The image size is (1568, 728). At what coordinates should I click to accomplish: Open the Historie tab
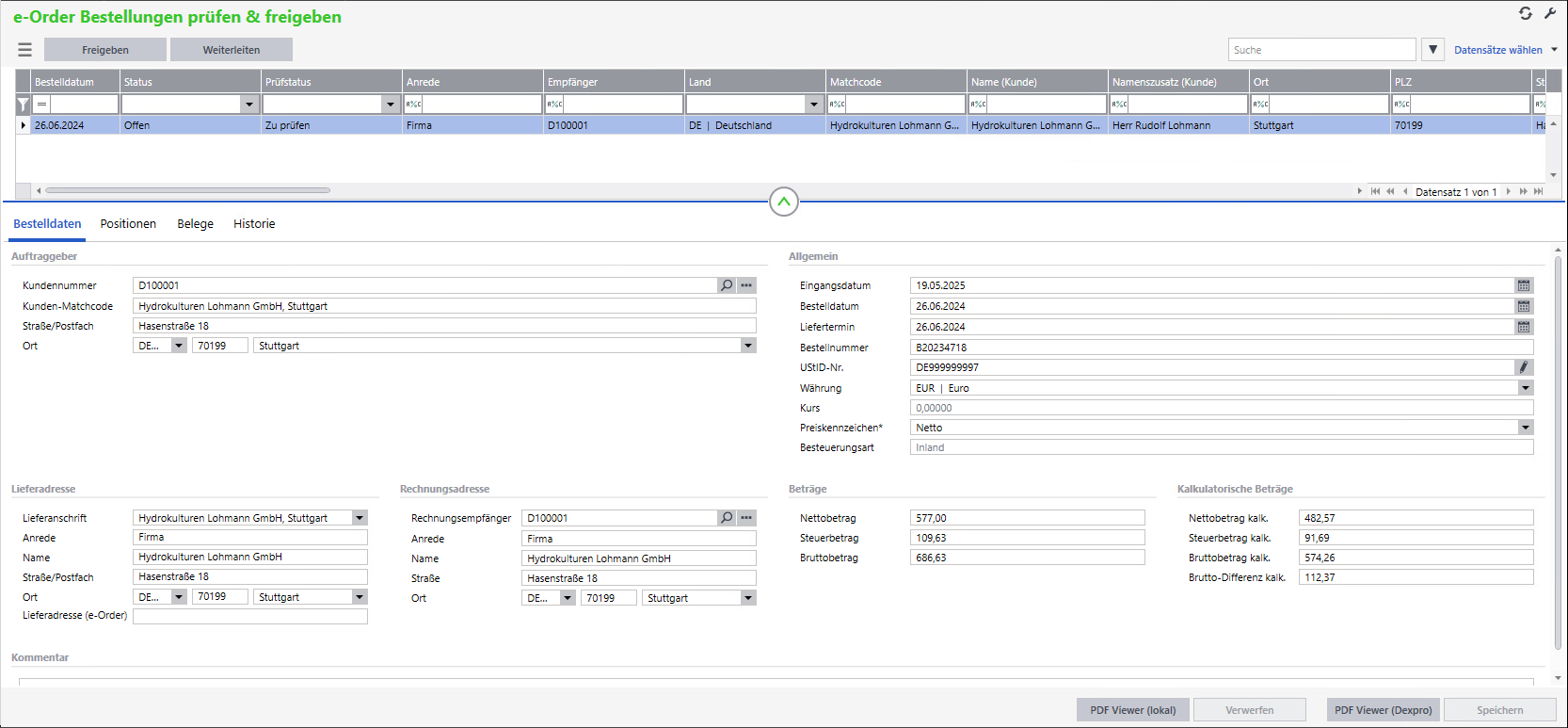tap(254, 224)
